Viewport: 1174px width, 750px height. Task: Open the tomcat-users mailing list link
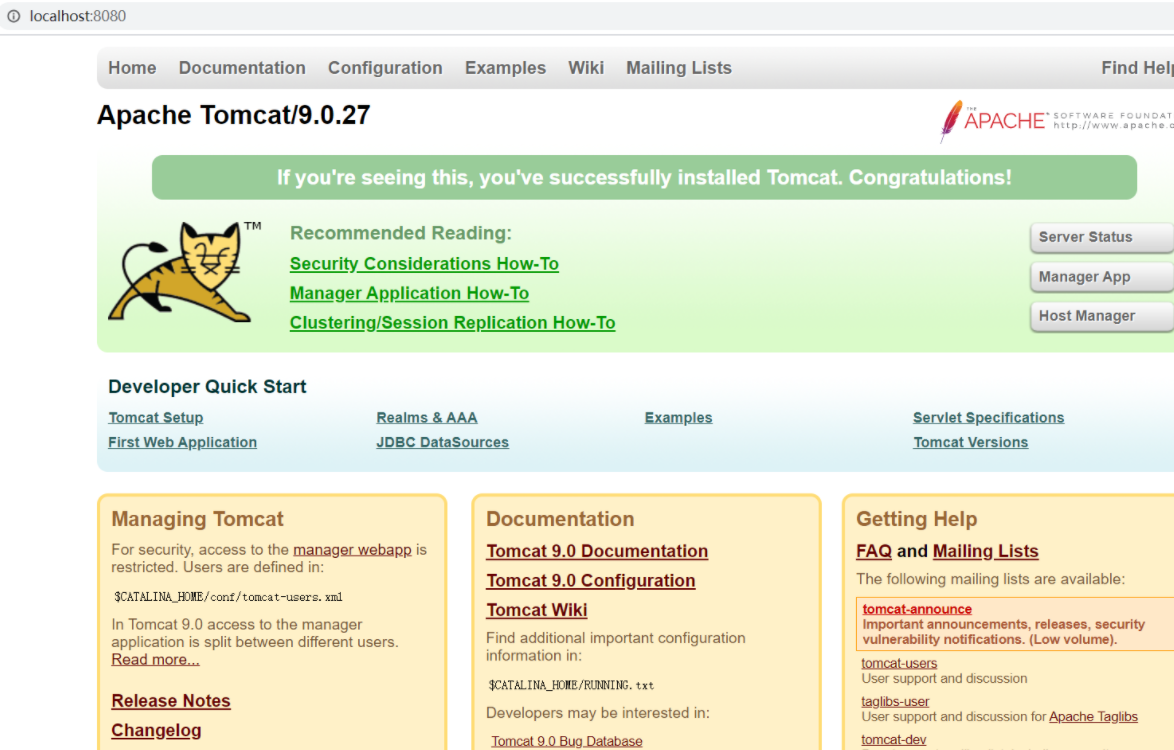click(898, 663)
